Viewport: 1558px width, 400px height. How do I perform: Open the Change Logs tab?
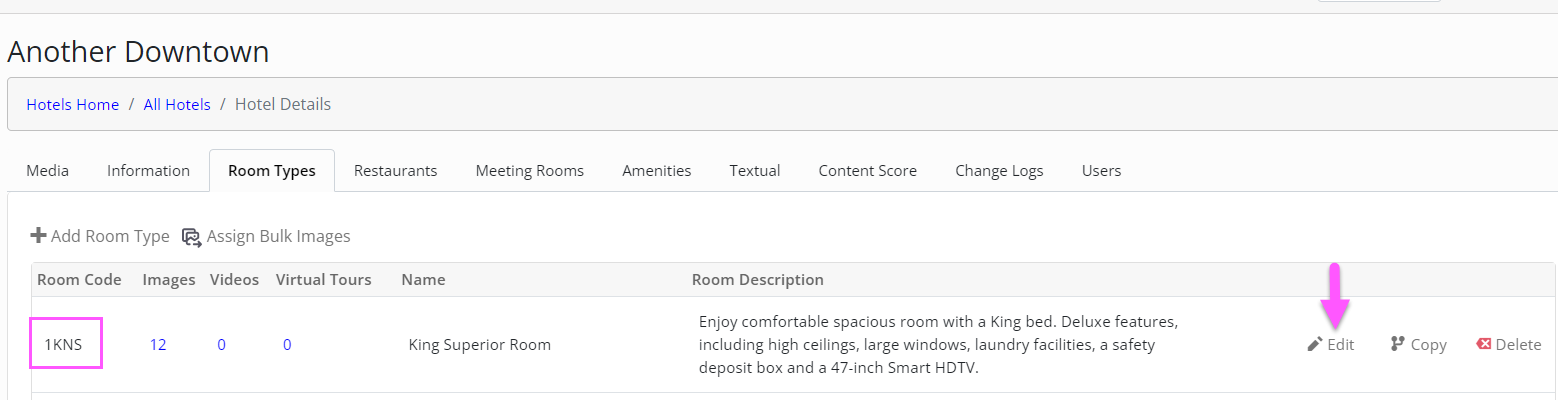click(999, 171)
